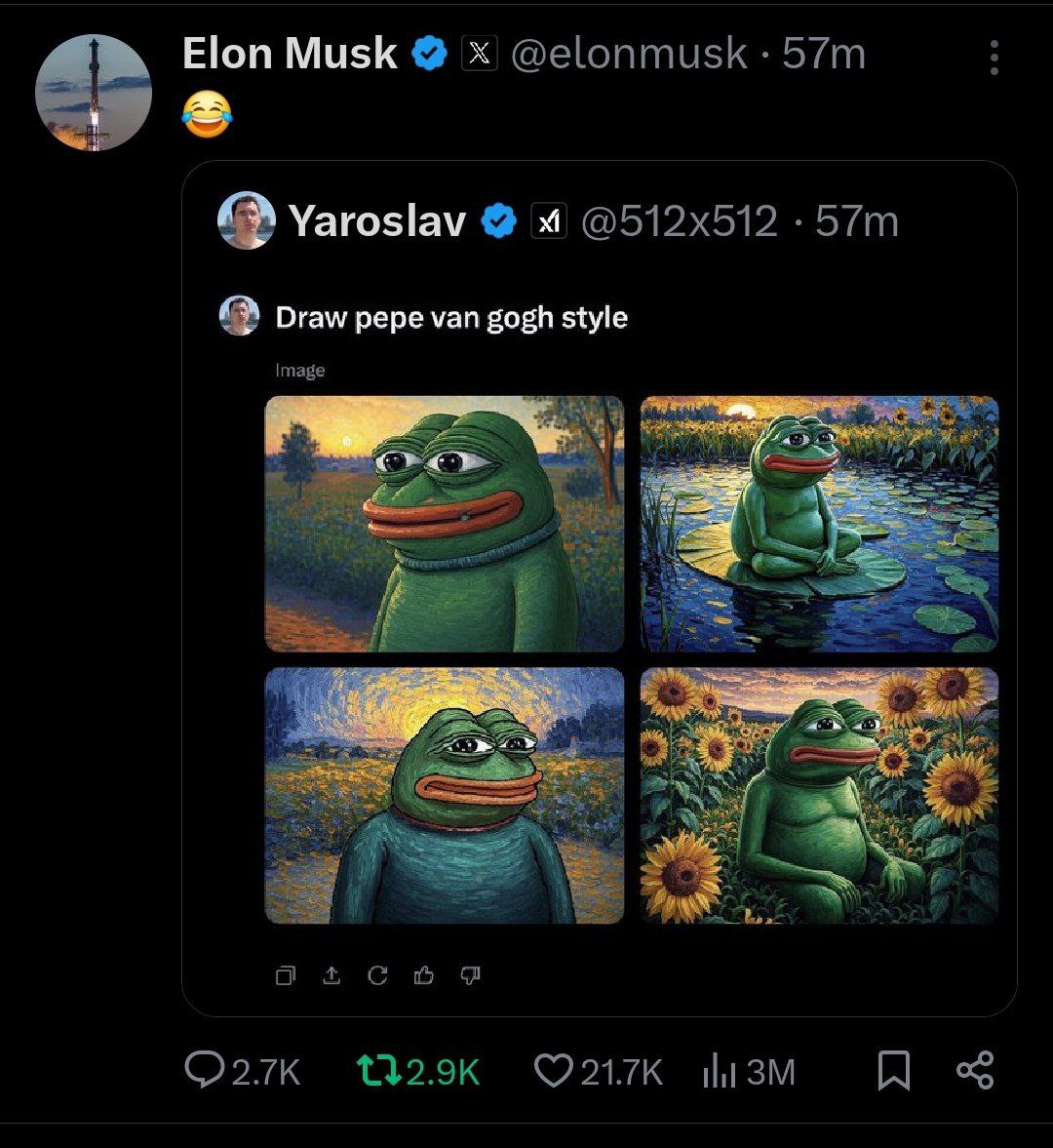Click the X affiliation badge by Elon Musk
The width and height of the screenshot is (1053, 1148).
(x=480, y=53)
